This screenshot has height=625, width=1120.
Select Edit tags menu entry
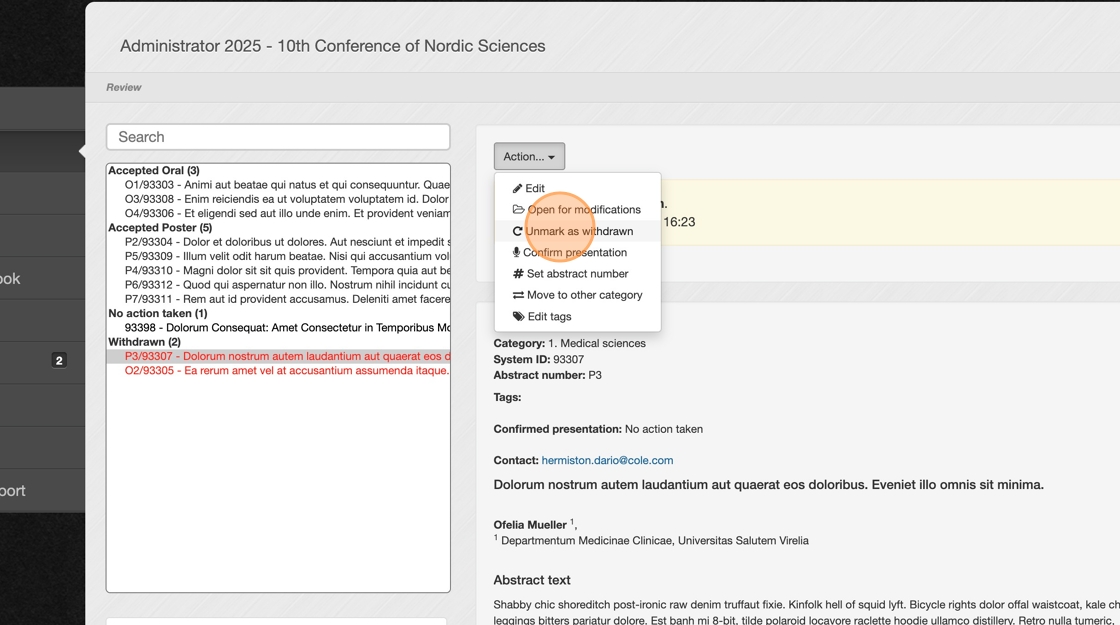577,316
